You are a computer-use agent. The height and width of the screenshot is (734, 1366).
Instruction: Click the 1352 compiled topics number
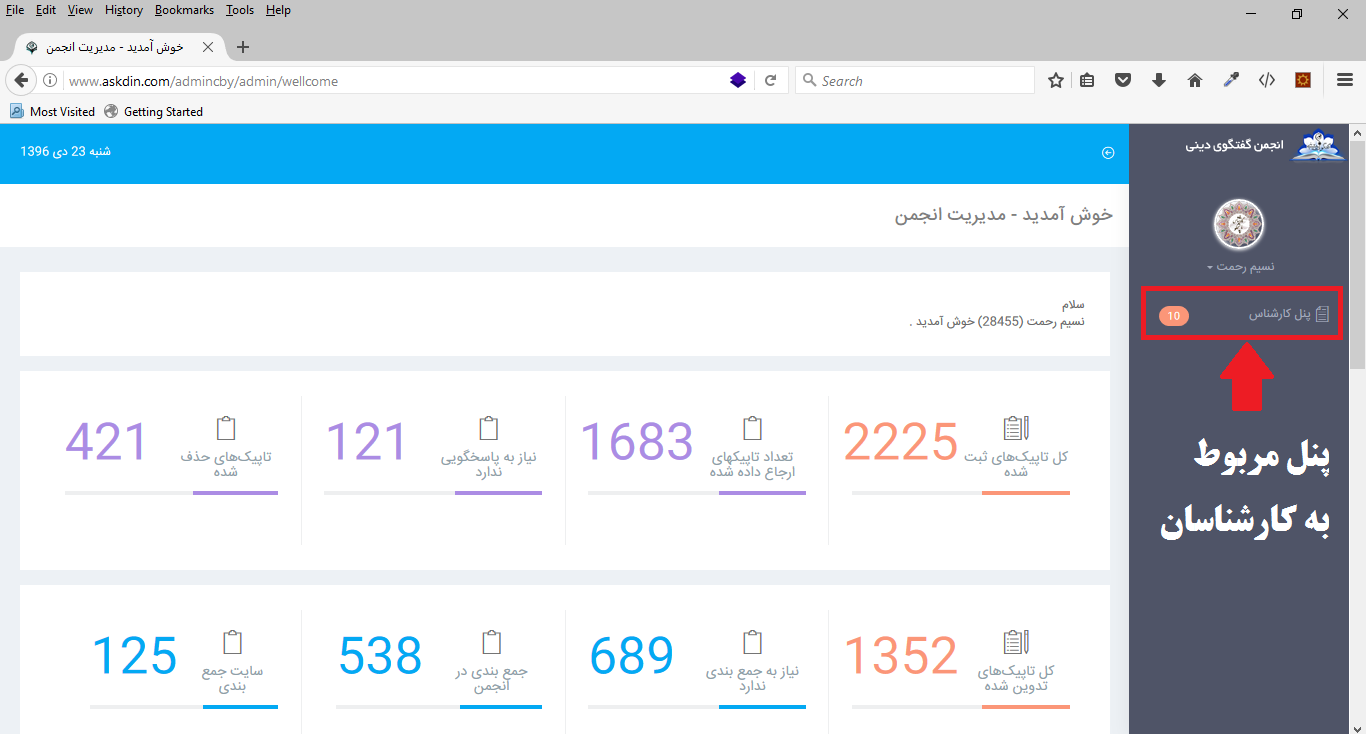pos(900,657)
